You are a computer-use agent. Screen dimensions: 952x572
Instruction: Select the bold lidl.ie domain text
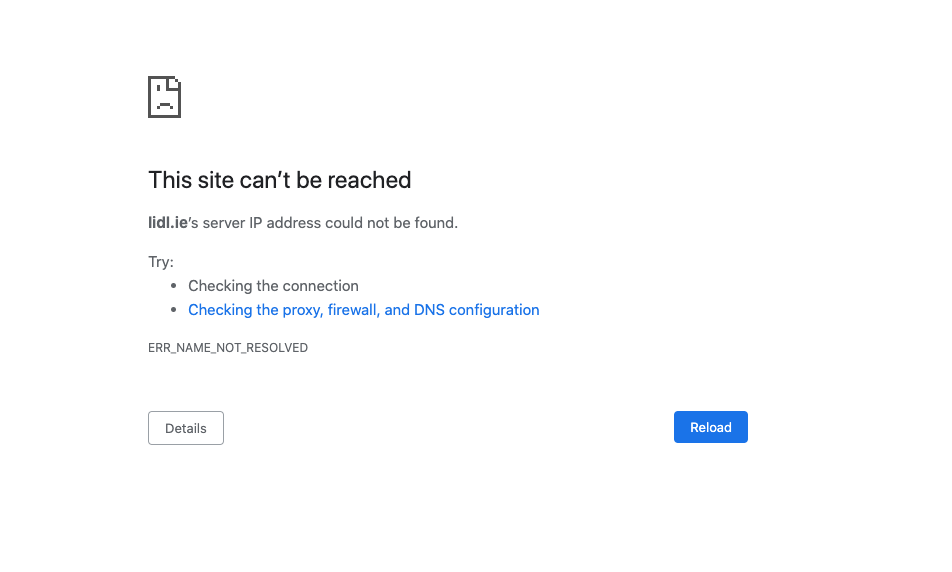point(168,223)
